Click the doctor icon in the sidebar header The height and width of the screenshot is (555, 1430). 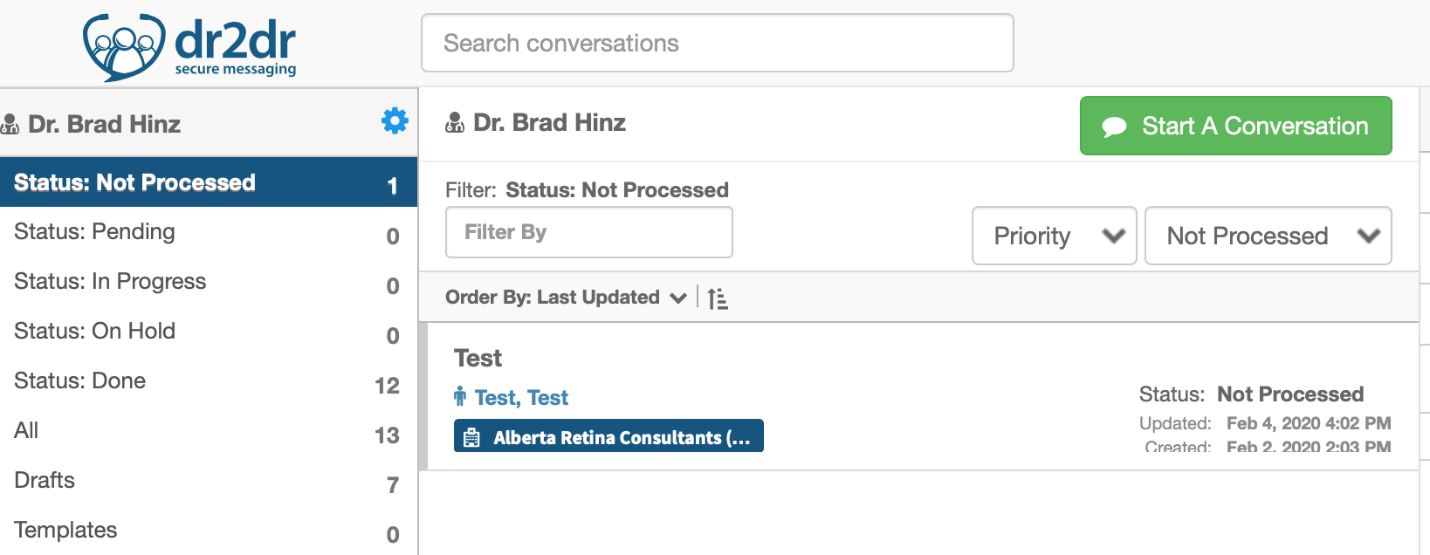(x=10, y=125)
